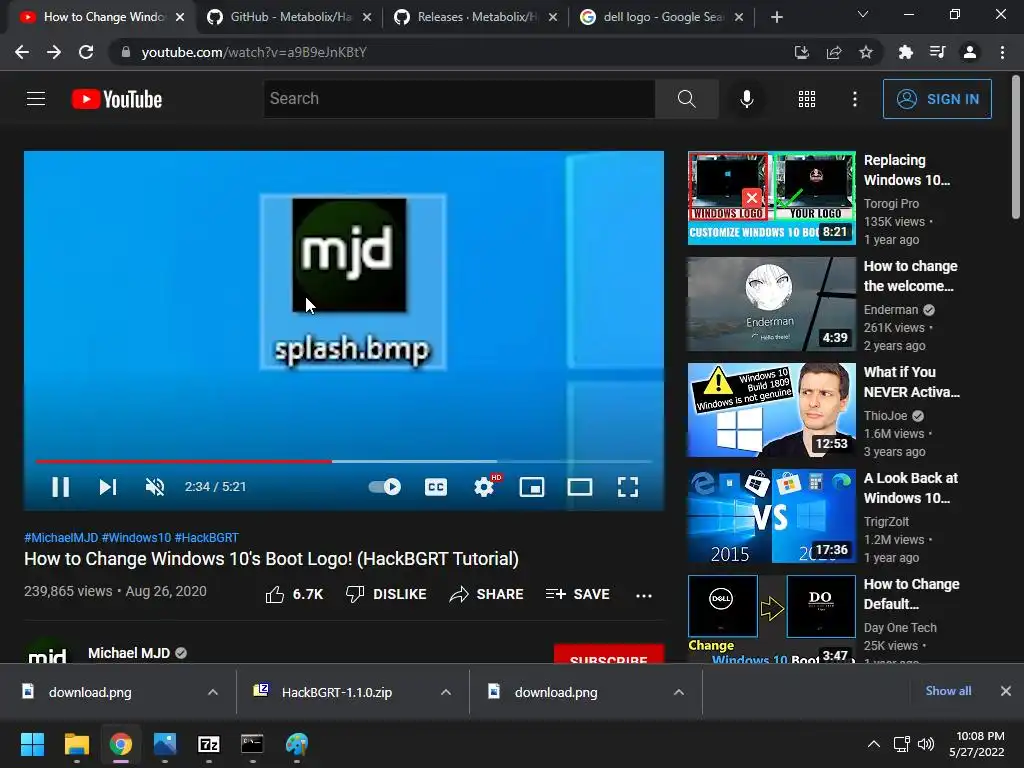Subscribe to Michael MJD channel

click(x=609, y=655)
